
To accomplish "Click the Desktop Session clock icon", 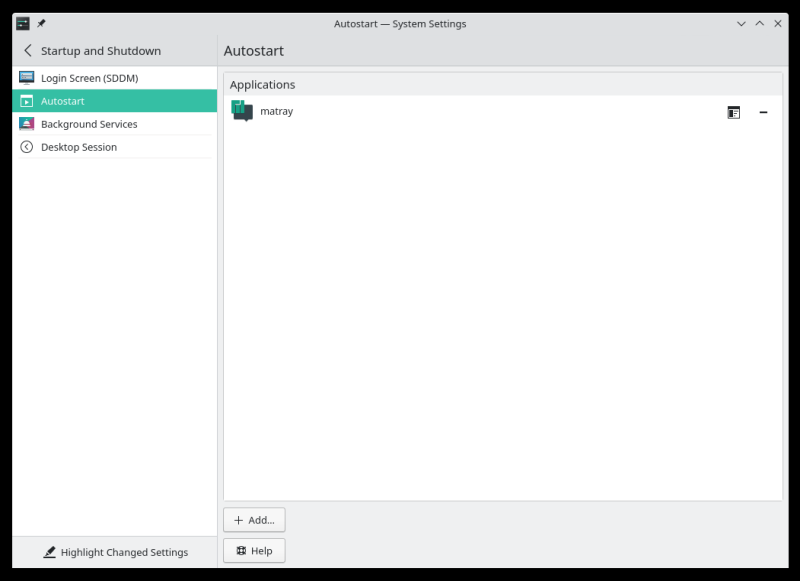I will (x=25, y=146).
